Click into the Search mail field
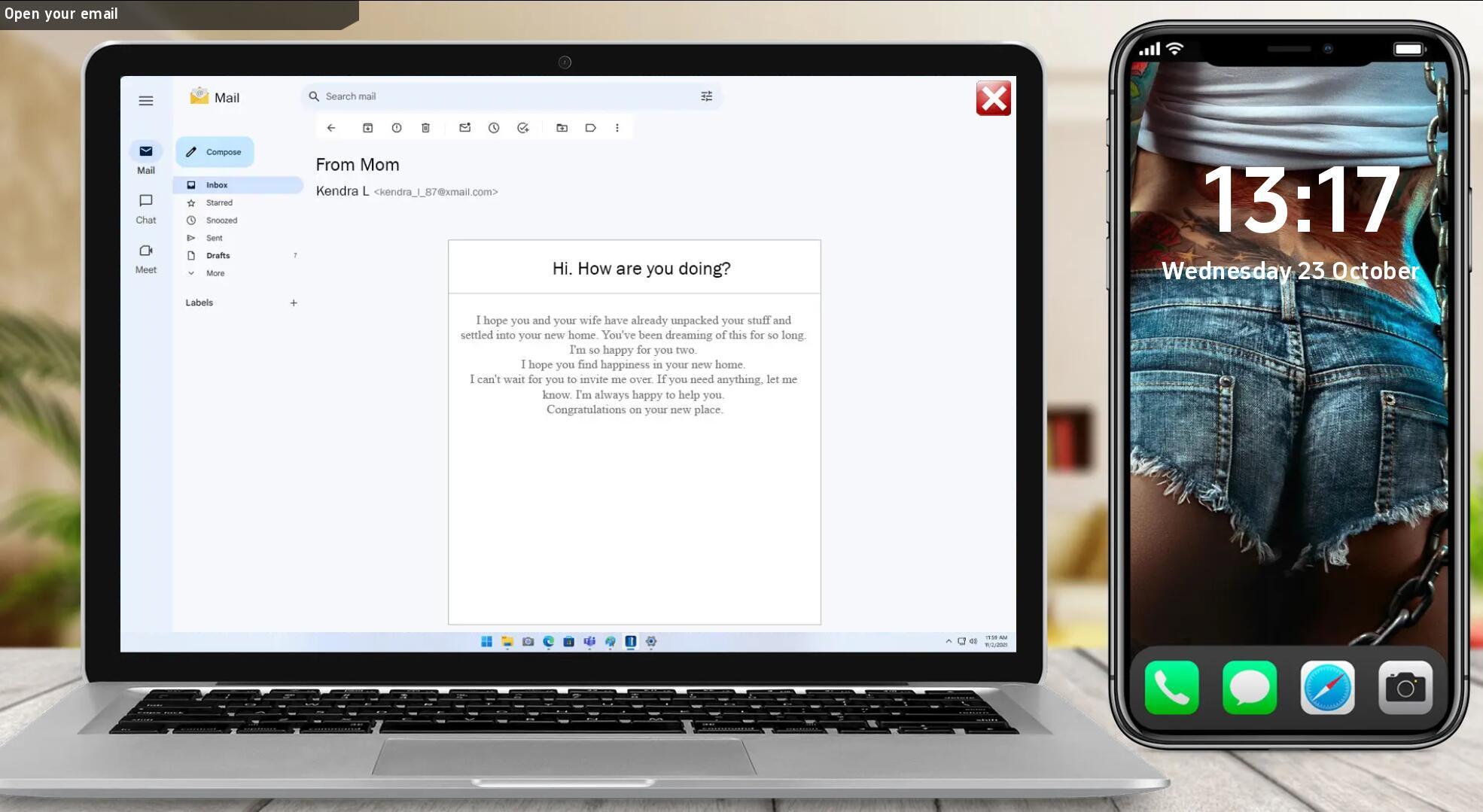 pos(497,96)
